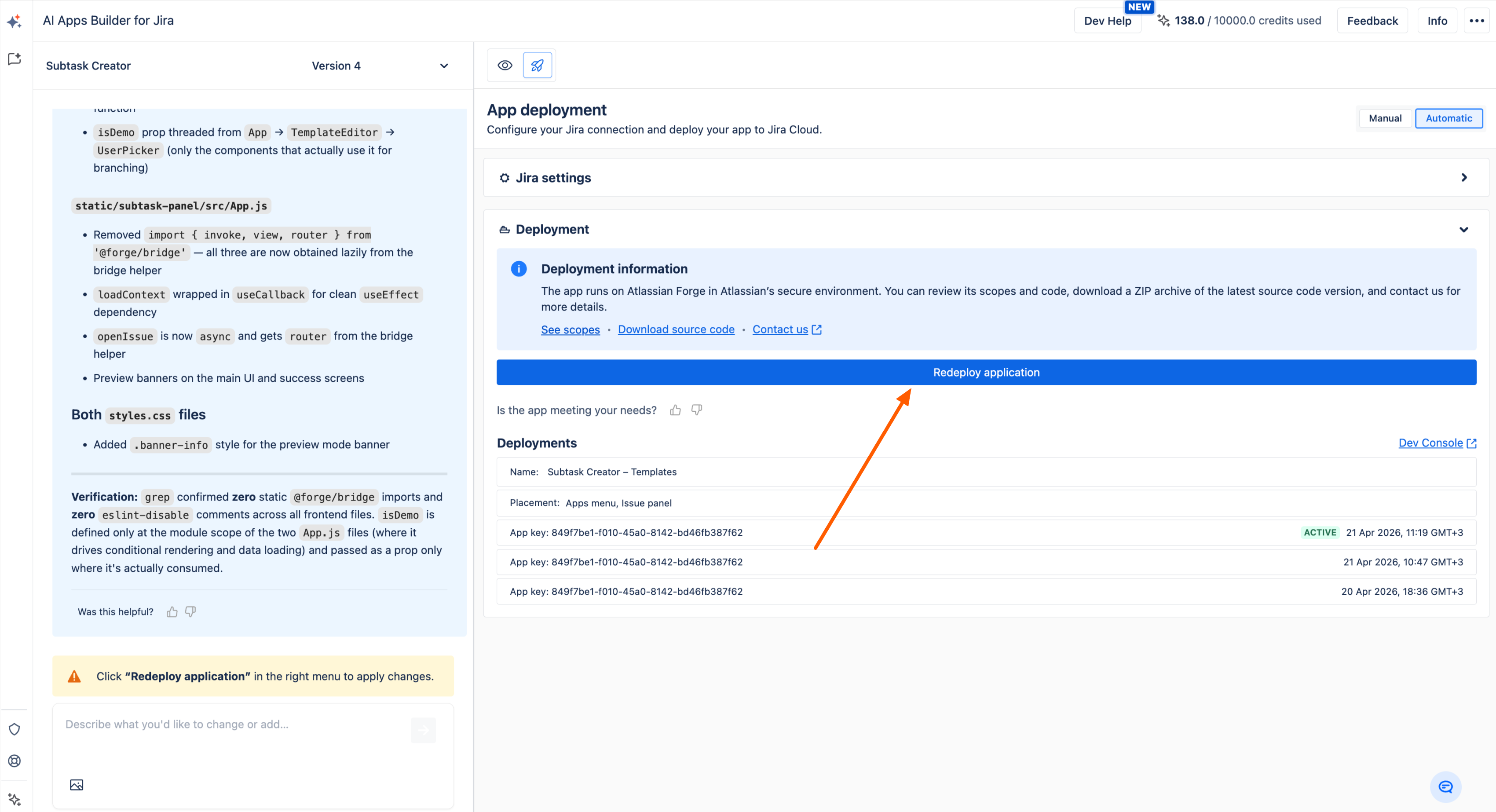Start a new chat from the sidebar icon
Image resolution: width=1496 pixels, height=812 pixels.
(x=15, y=59)
